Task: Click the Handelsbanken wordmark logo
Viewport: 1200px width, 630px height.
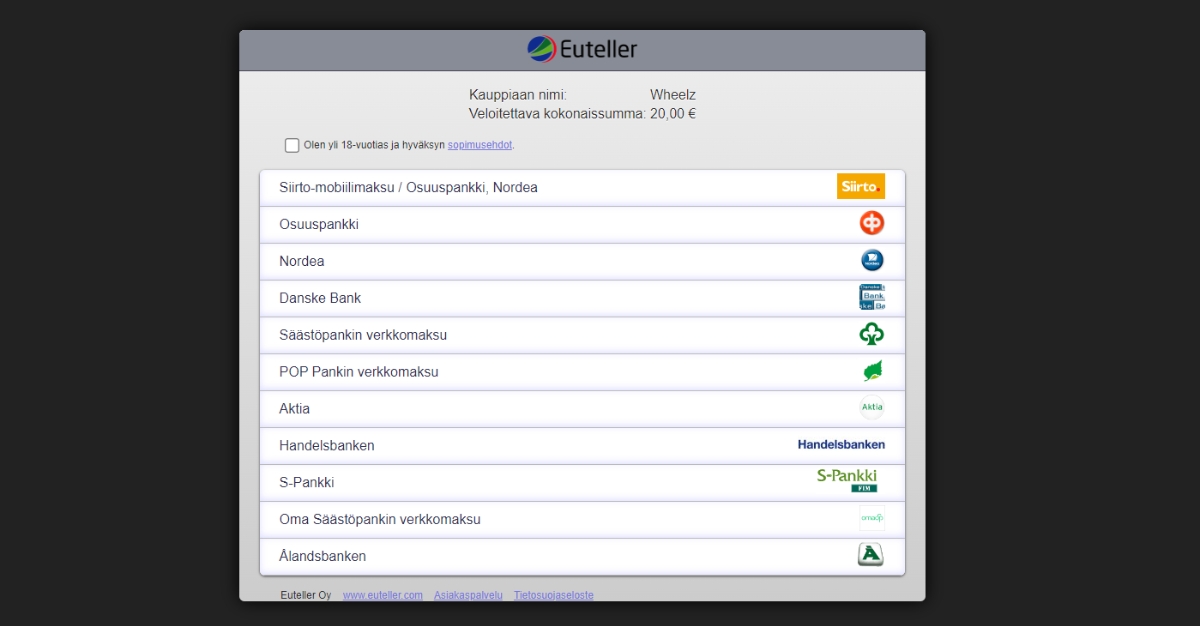Action: 841,445
